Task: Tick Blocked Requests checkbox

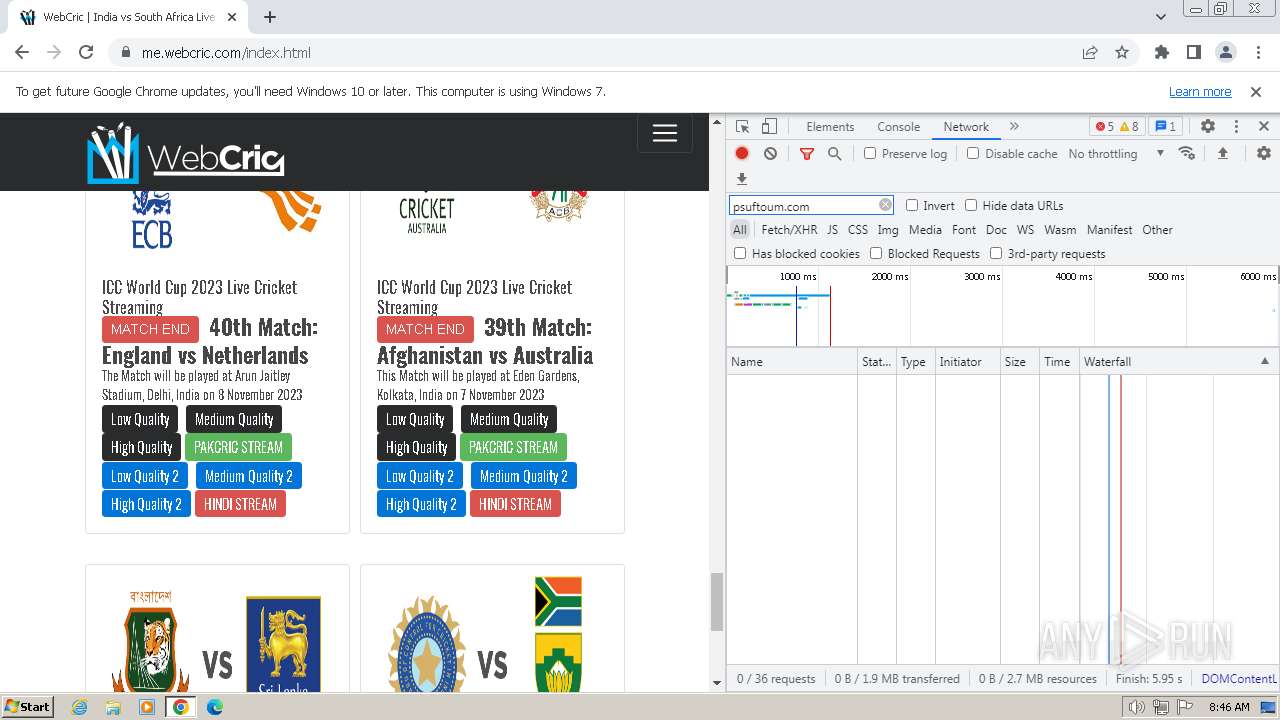Action: (876, 253)
